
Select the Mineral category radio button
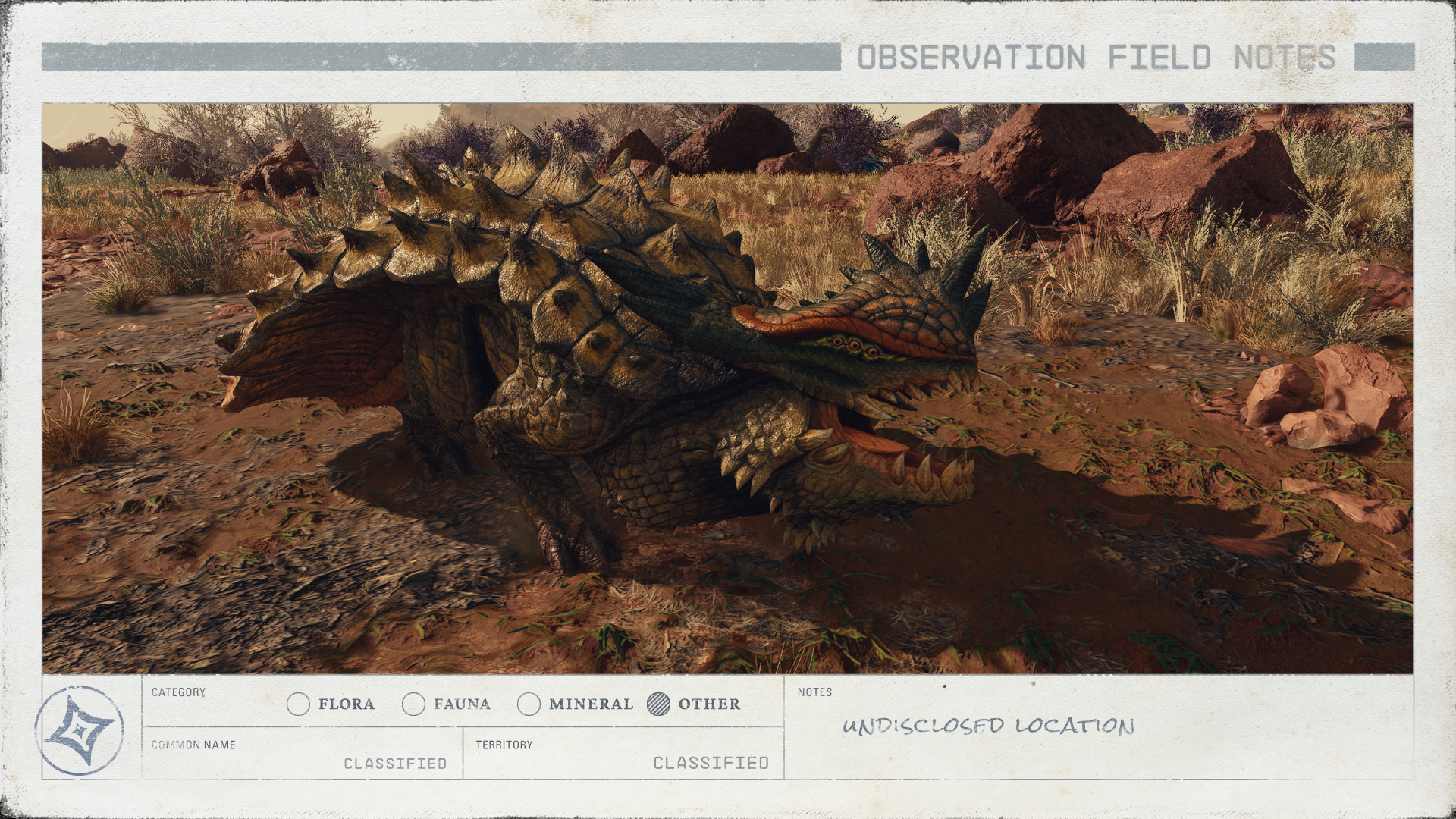pos(529,704)
